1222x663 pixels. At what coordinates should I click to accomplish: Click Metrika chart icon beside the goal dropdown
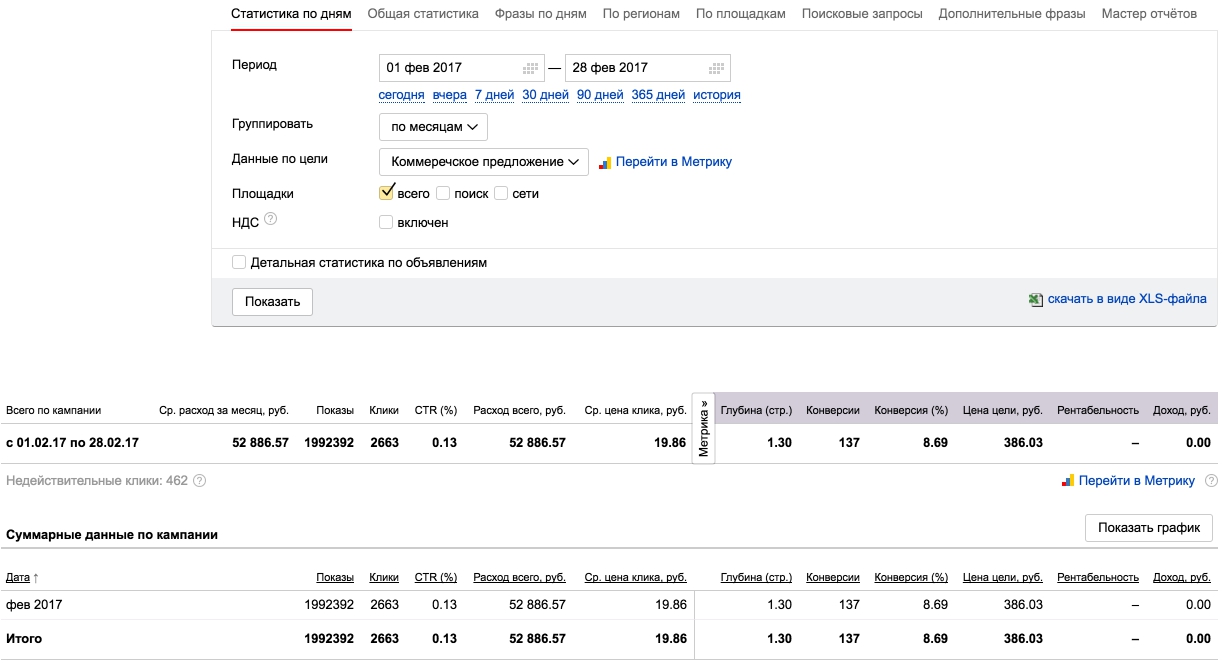(605, 162)
